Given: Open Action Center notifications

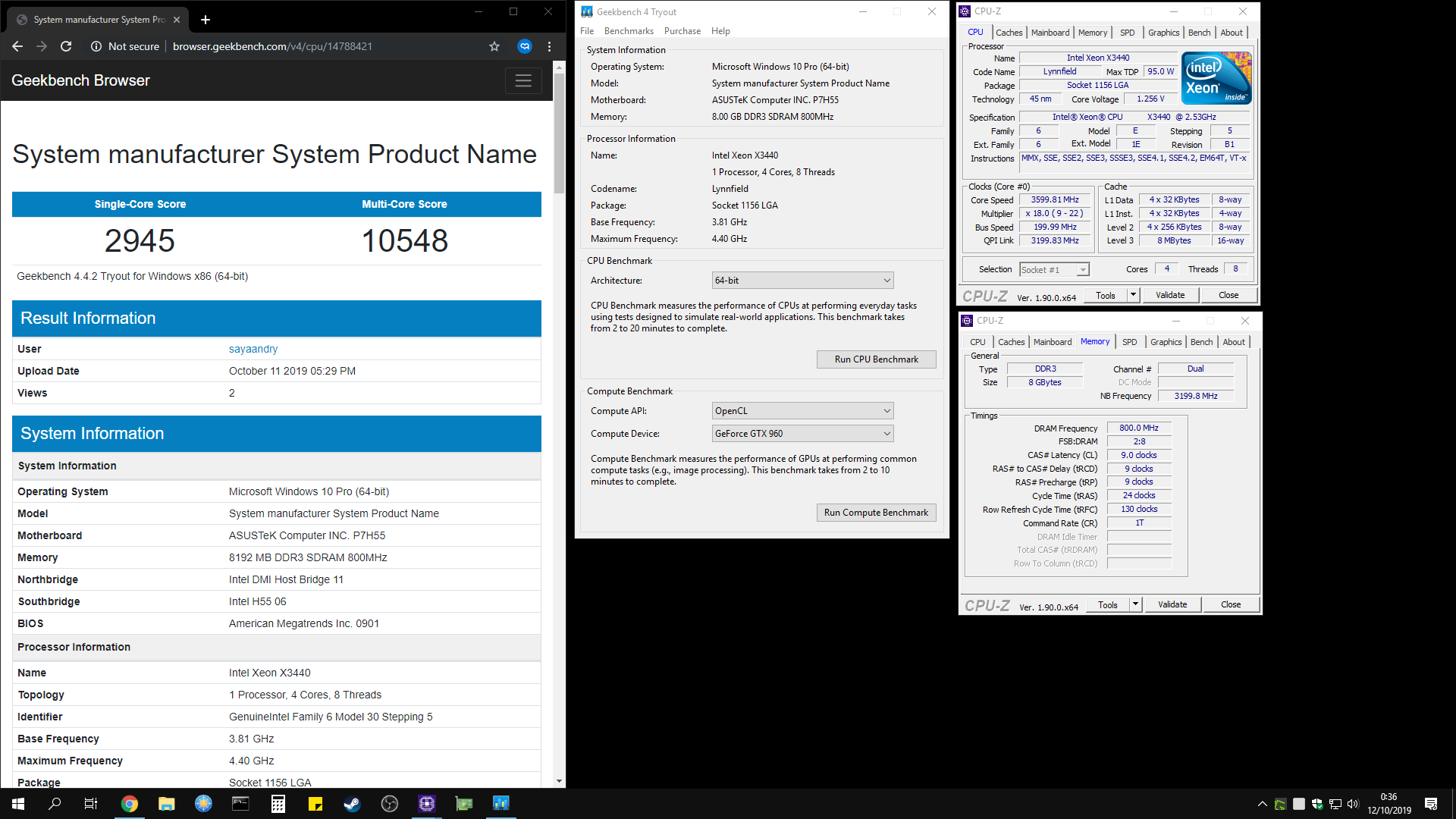Looking at the screenshot, I should pos(1431,804).
